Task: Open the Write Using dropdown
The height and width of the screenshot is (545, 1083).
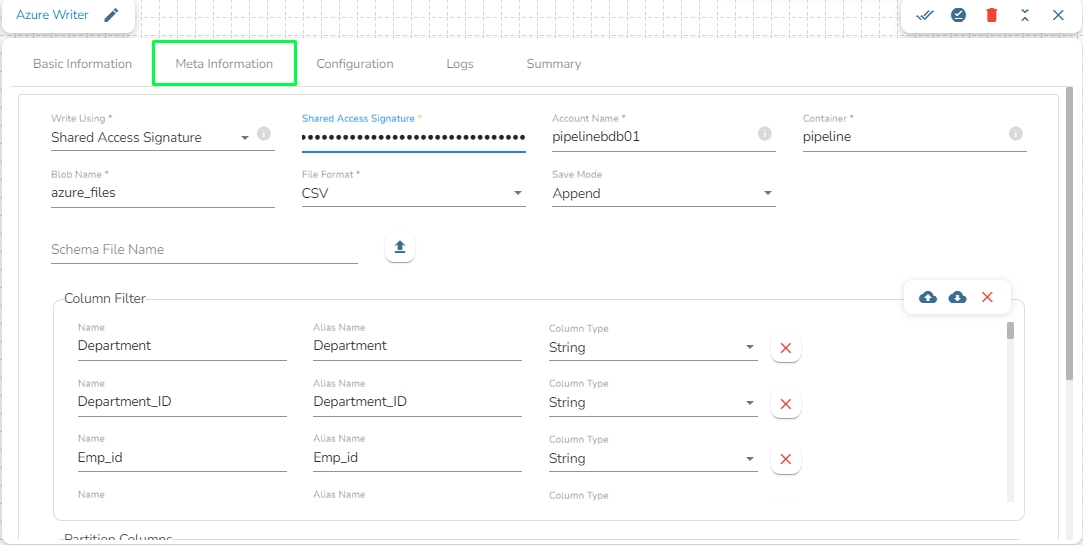Action: pyautogui.click(x=245, y=138)
